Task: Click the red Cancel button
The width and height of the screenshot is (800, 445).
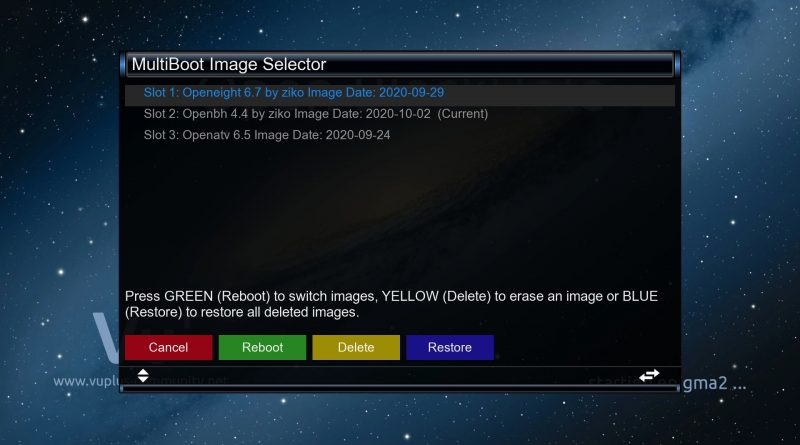Action: 168,348
